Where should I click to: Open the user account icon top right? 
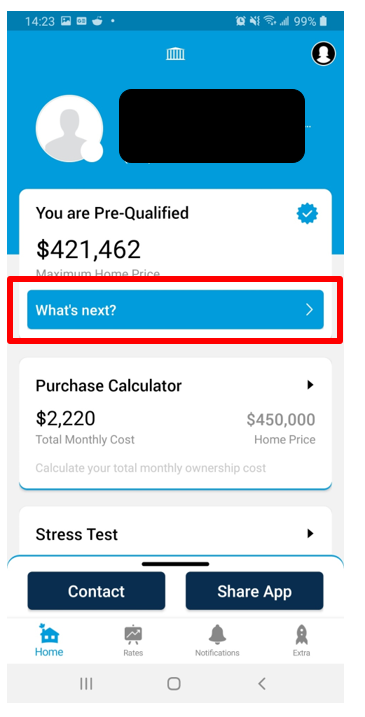323,54
